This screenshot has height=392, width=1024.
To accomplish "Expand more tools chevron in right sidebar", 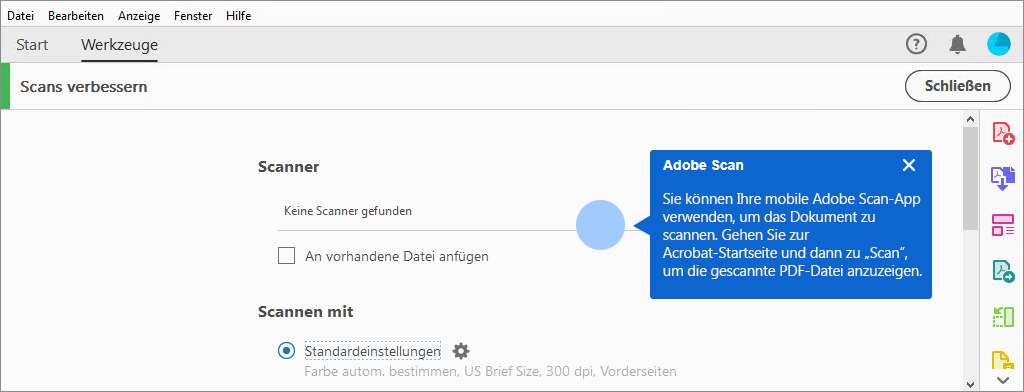I will pyautogui.click(x=1003, y=380).
